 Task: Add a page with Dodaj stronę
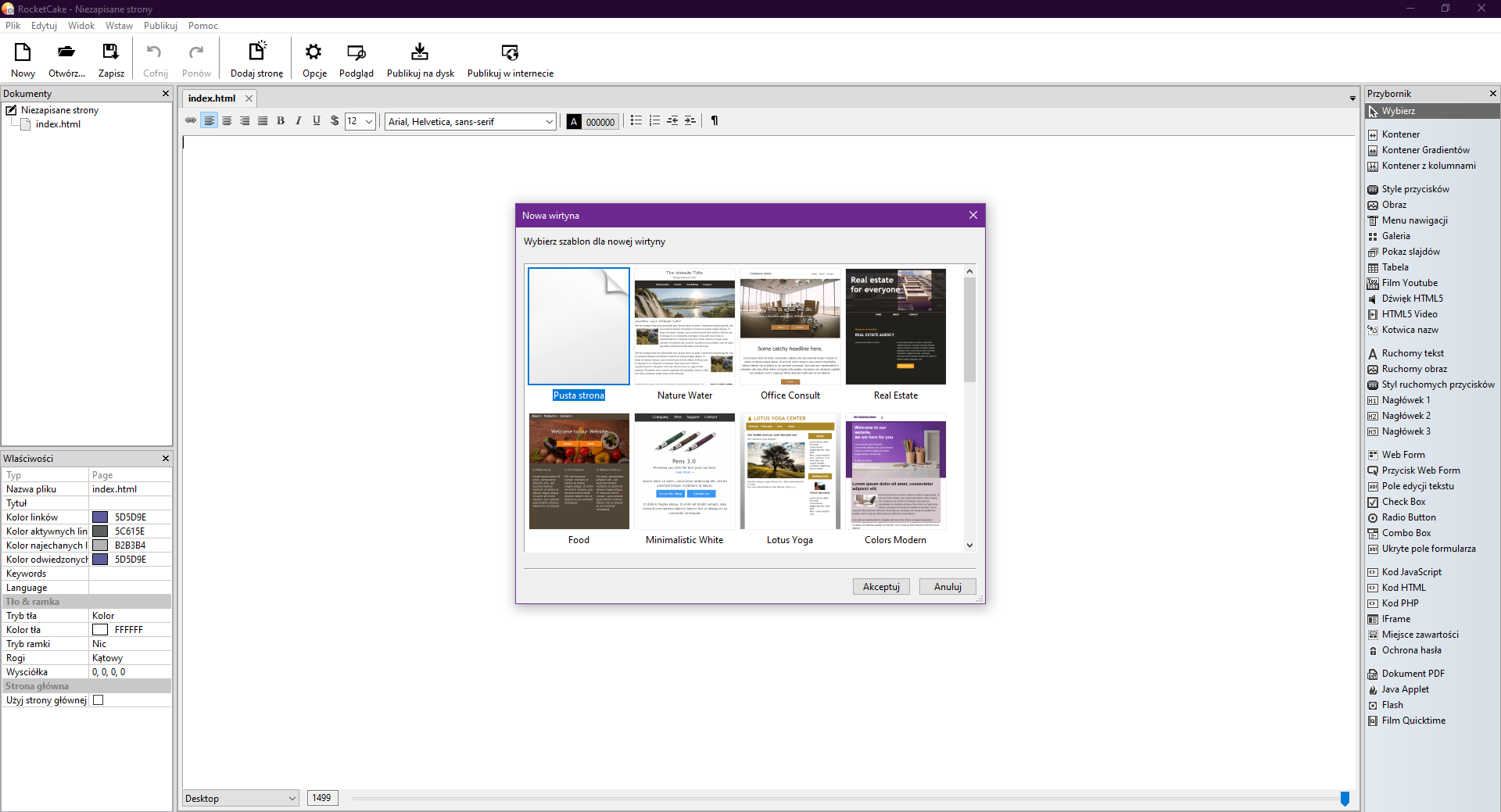(x=257, y=52)
